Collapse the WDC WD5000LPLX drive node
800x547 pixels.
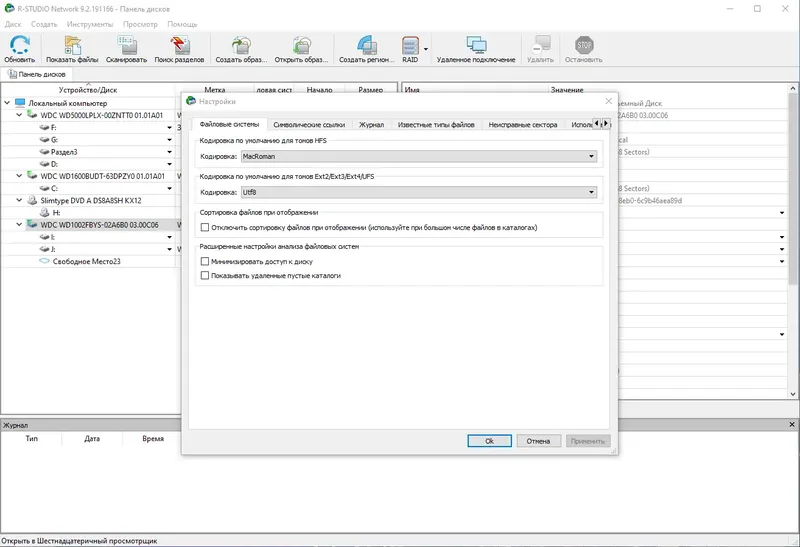coord(19,115)
